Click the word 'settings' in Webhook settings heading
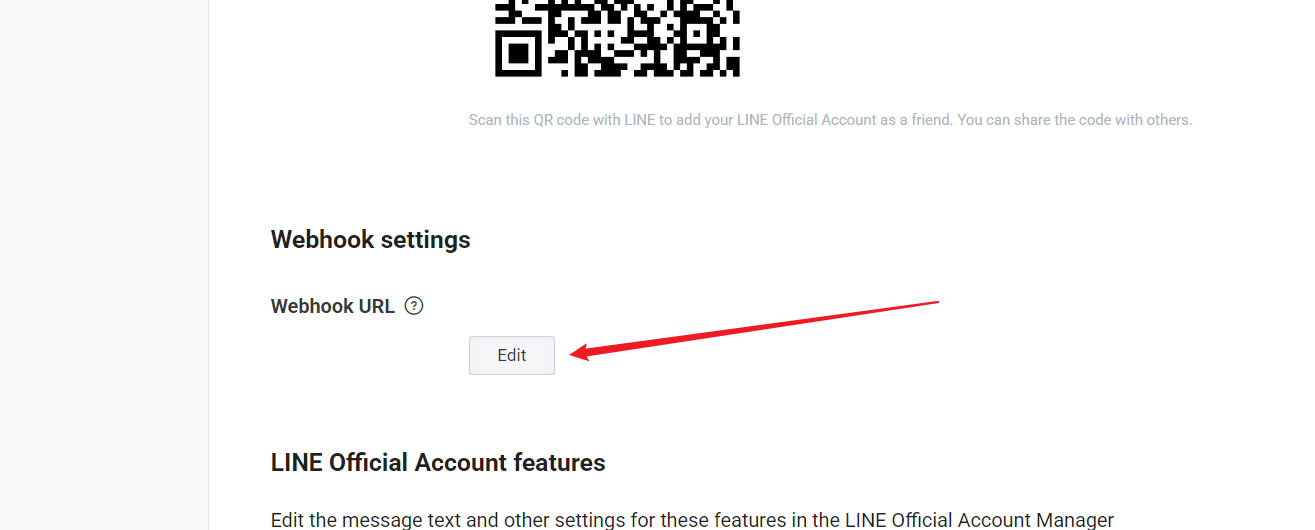Image resolution: width=1315 pixels, height=530 pixels. (423, 240)
